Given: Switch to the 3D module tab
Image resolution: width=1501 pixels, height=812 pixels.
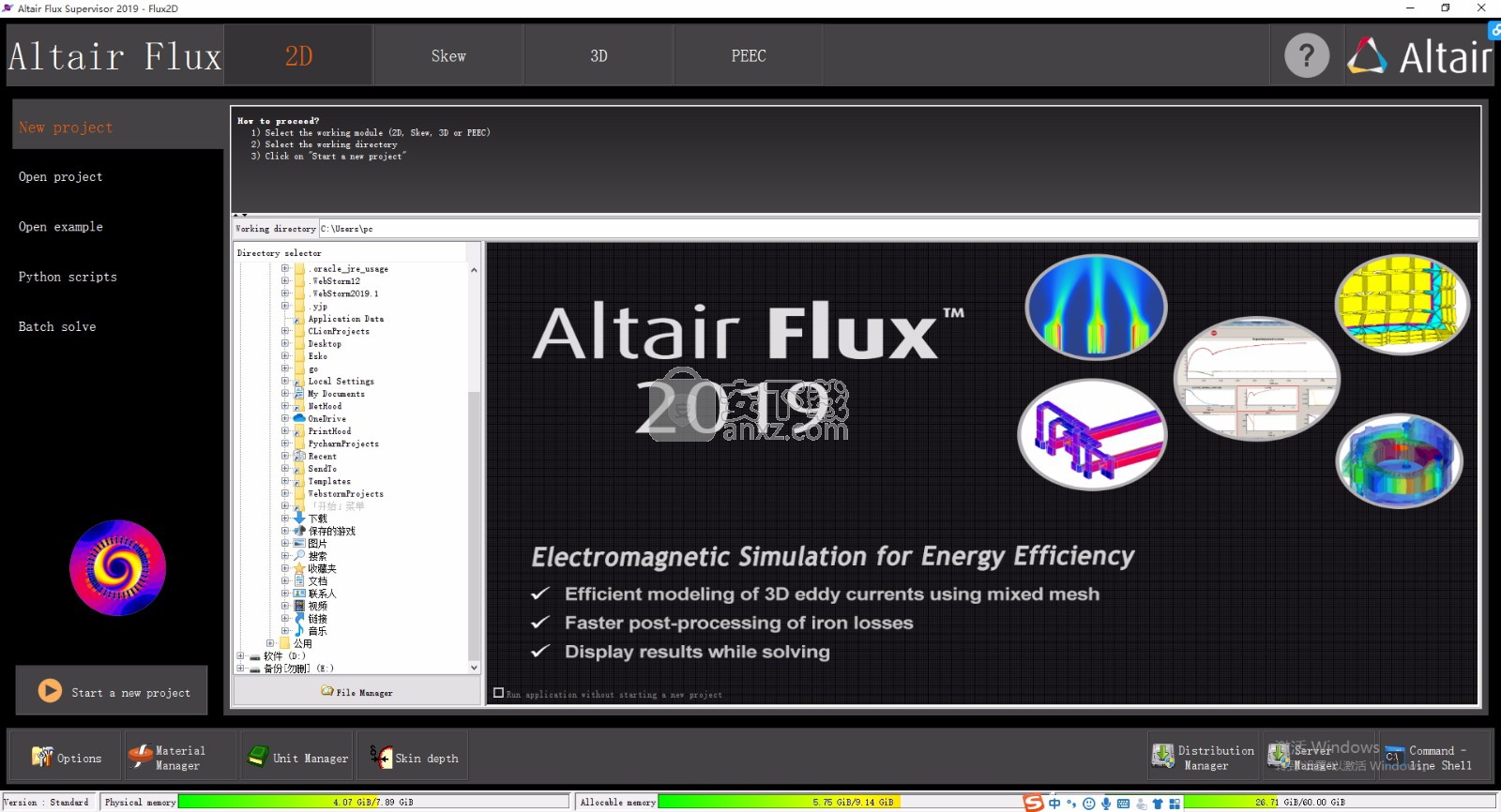Looking at the screenshot, I should [x=599, y=55].
